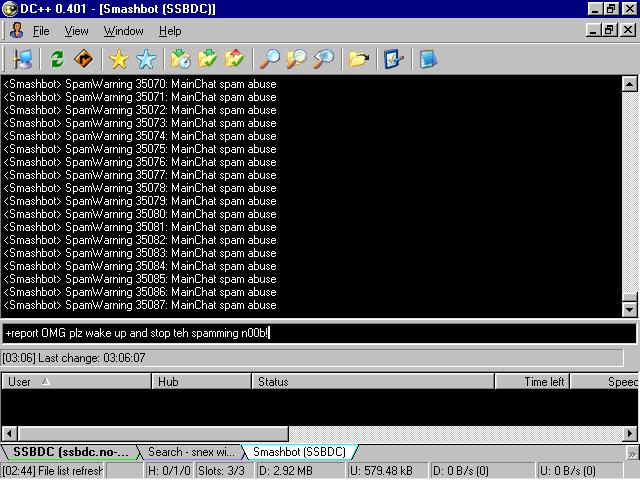Sort transfers by Time left column
Viewport: 640px width, 480px height.
532,382
